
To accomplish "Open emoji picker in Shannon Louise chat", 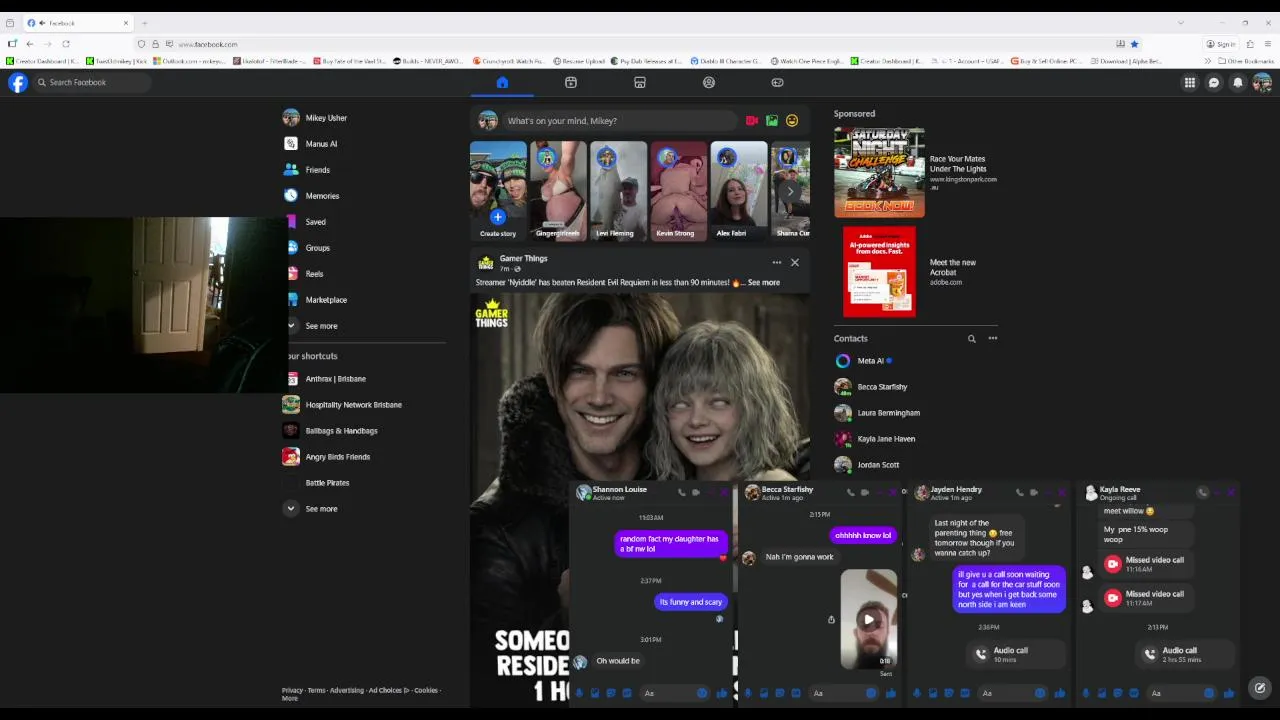I will [702, 693].
